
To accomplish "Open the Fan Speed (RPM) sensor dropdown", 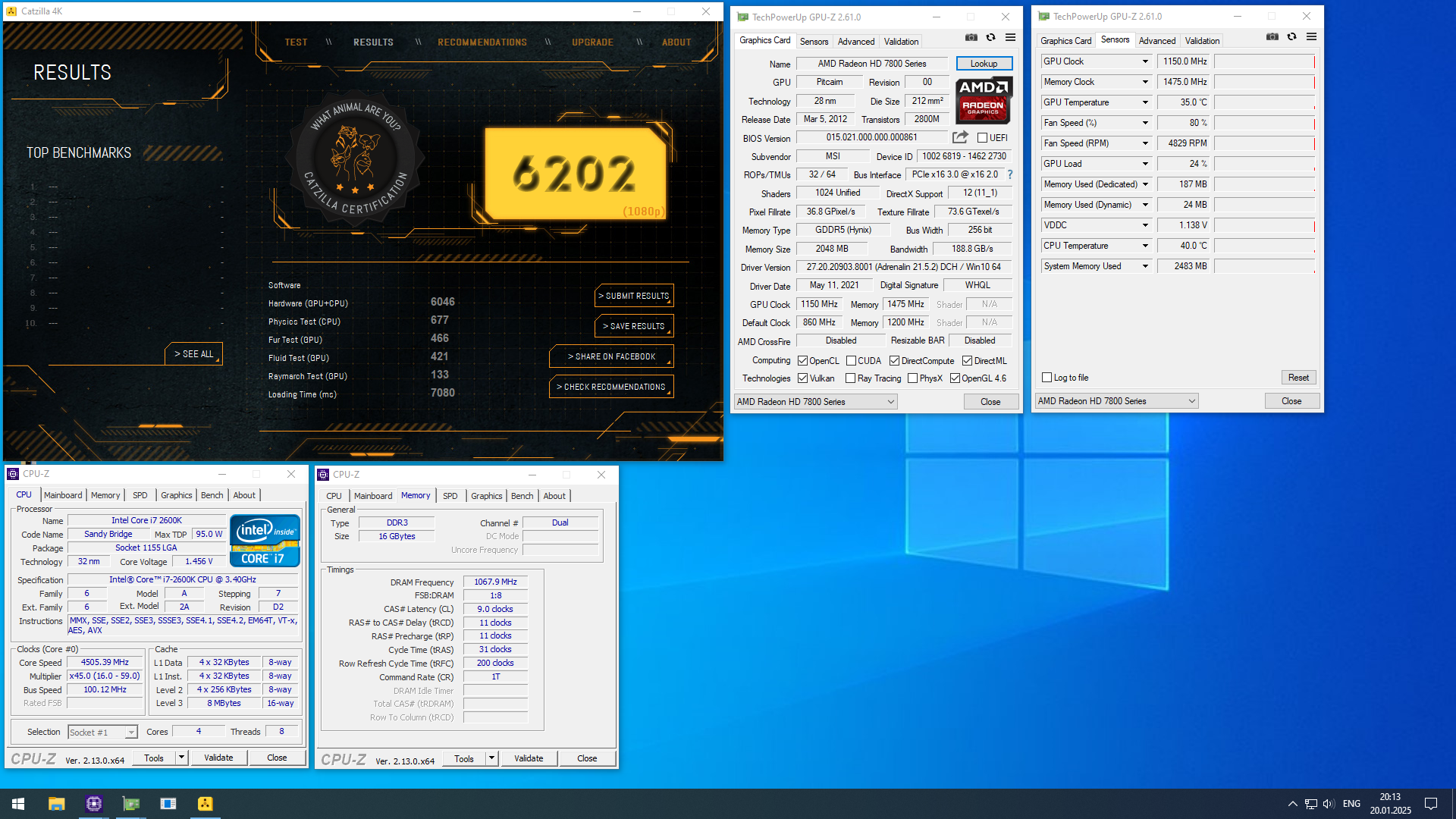I will coord(1145,143).
